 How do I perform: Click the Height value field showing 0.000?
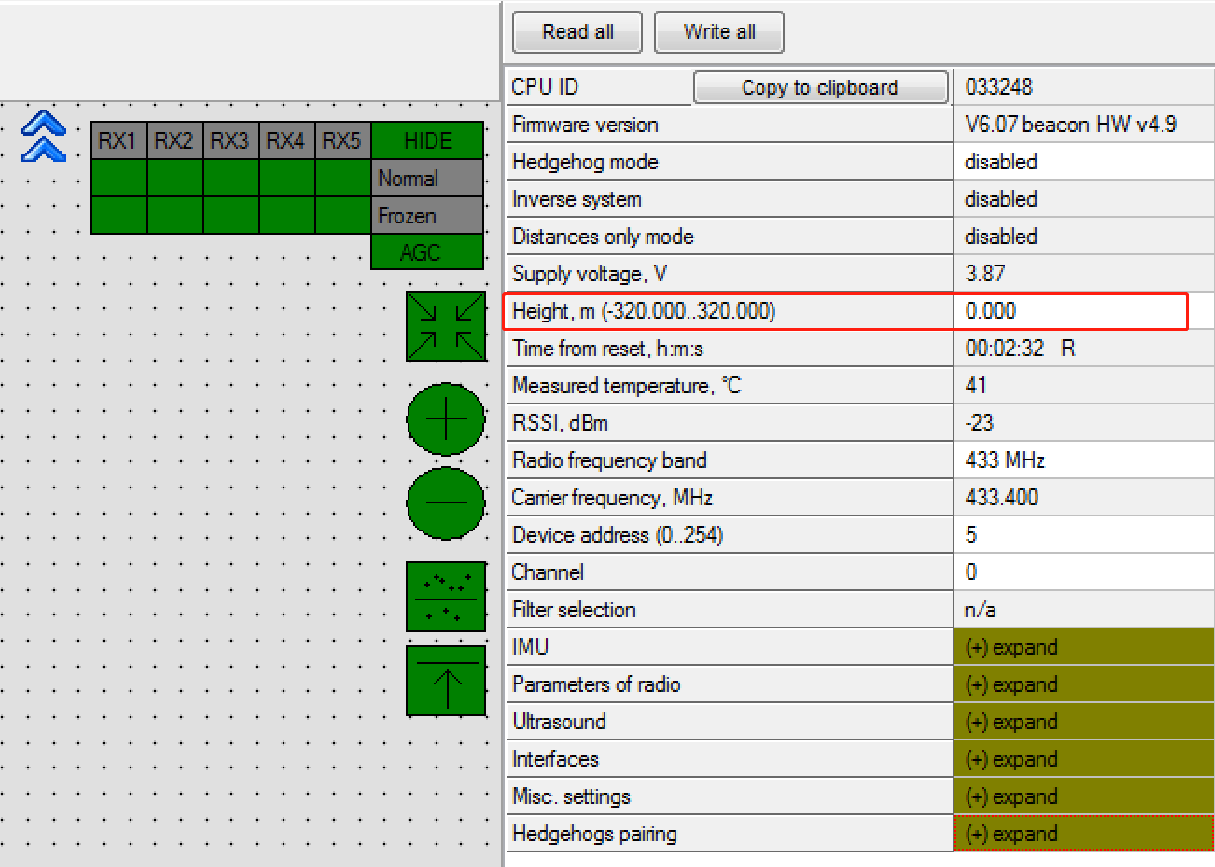[1070, 311]
